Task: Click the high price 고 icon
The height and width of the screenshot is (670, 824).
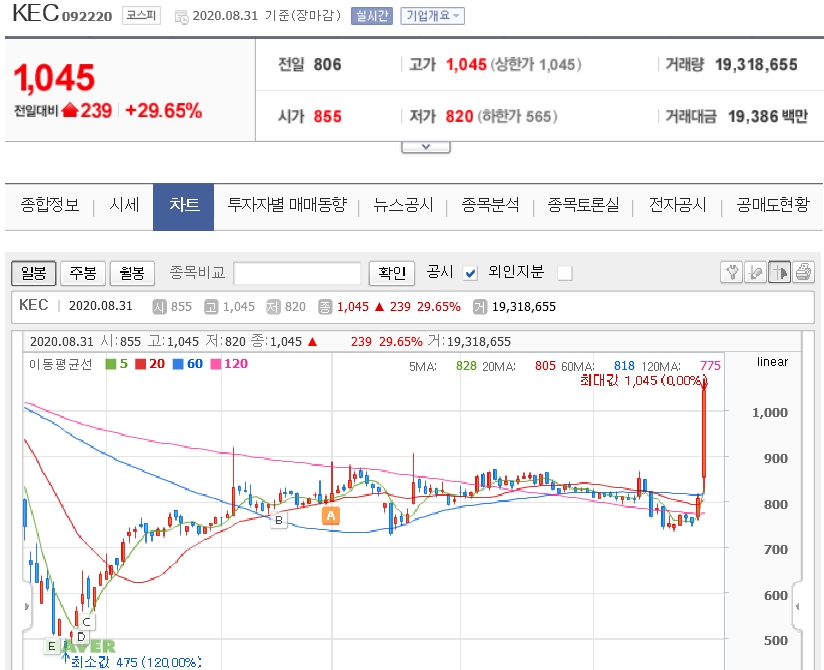Action: click(211, 307)
